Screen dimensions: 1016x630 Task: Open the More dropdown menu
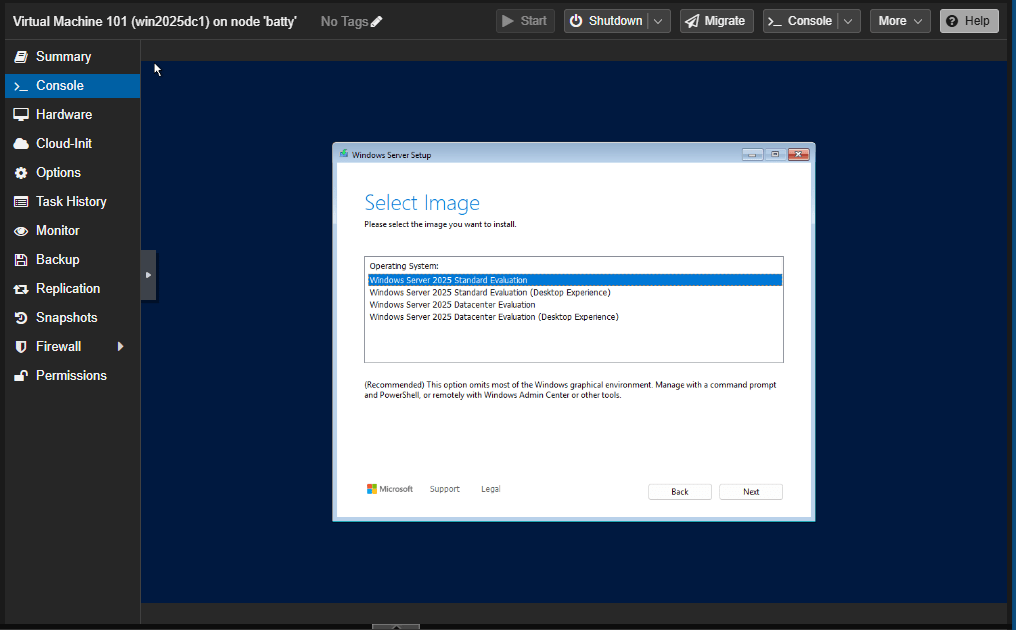[x=900, y=21]
